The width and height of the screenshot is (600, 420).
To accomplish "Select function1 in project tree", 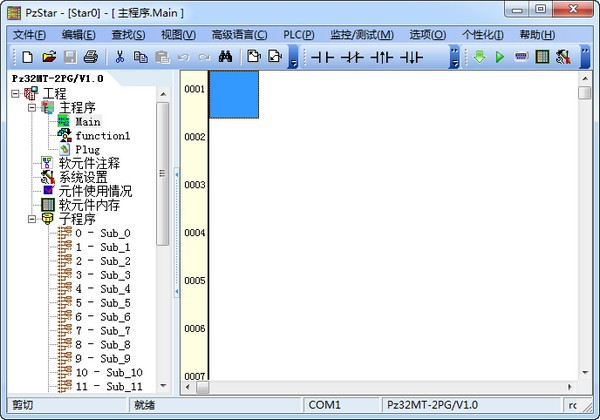I will 102,135.
